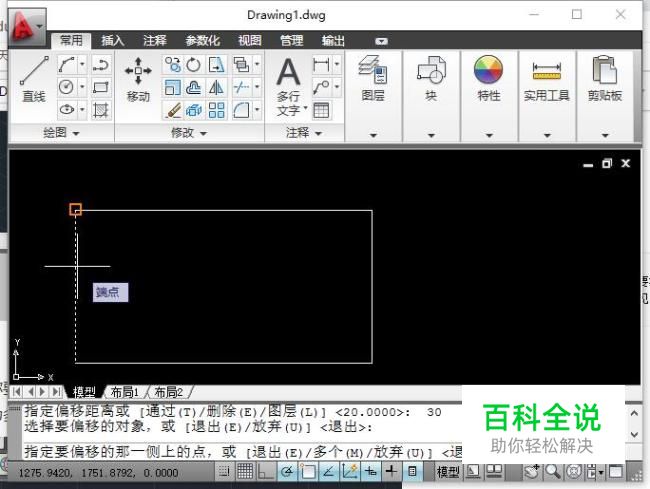The height and width of the screenshot is (489, 650).
Task: Toggle Dynamic UCS in status bar
Action: 349,471
